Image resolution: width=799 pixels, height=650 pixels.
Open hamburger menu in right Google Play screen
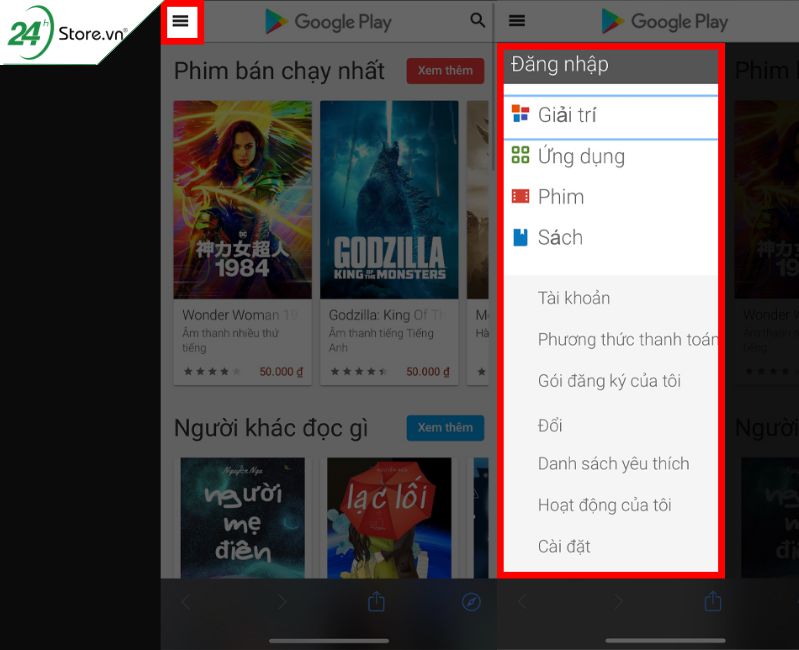[517, 20]
